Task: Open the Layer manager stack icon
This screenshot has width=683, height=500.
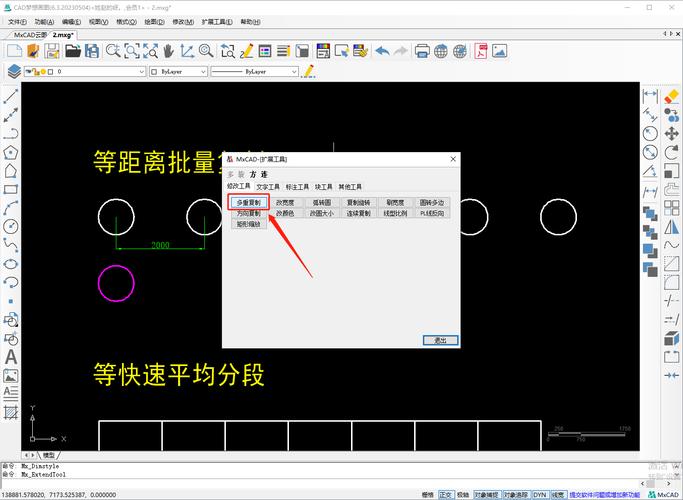Action: [x=14, y=71]
